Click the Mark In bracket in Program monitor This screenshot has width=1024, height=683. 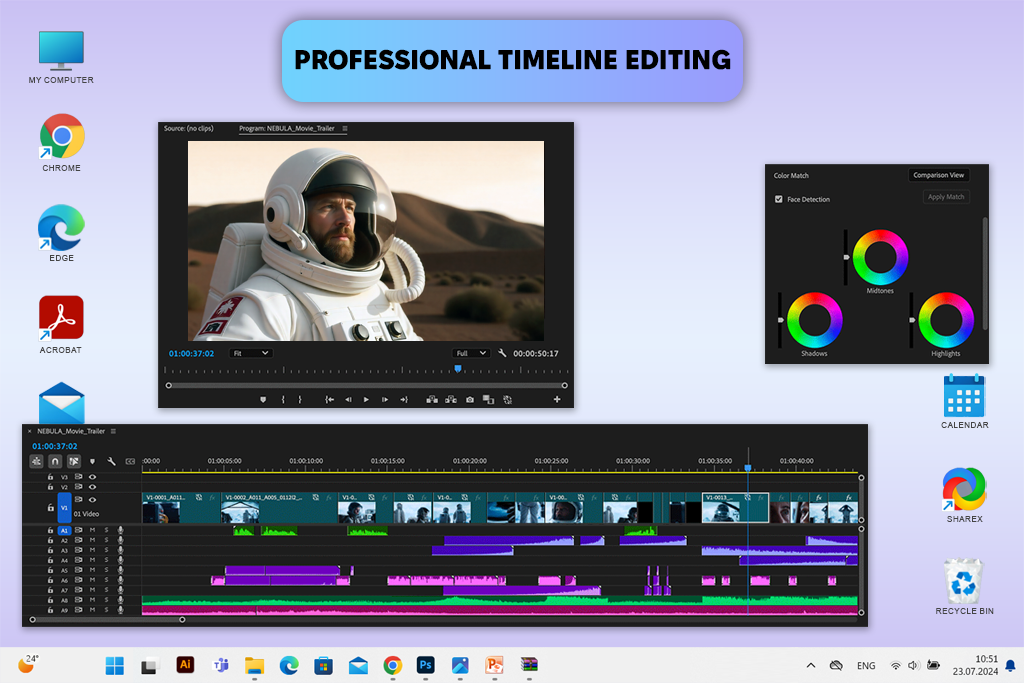[x=283, y=400]
